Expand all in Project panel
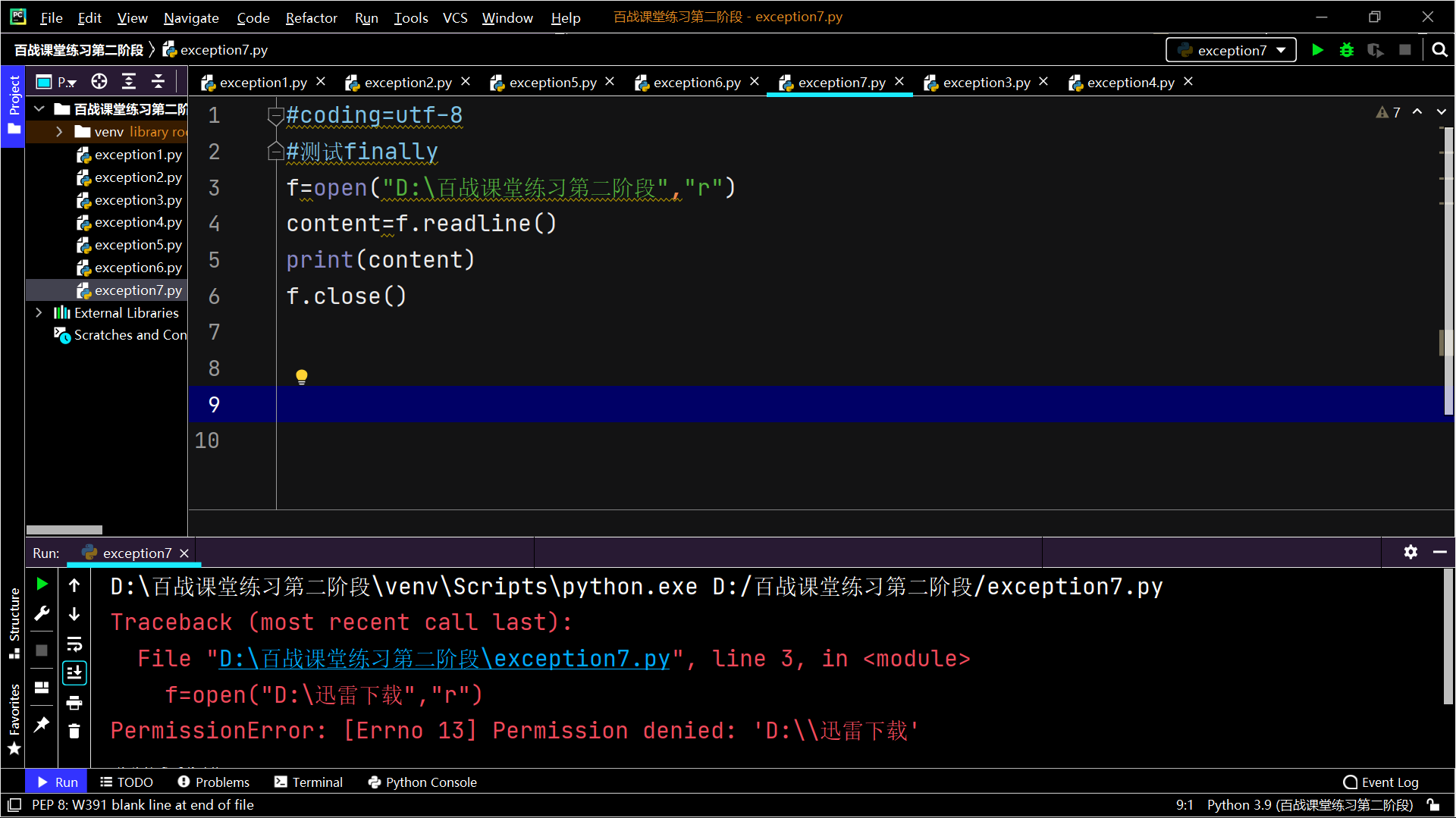 129,81
